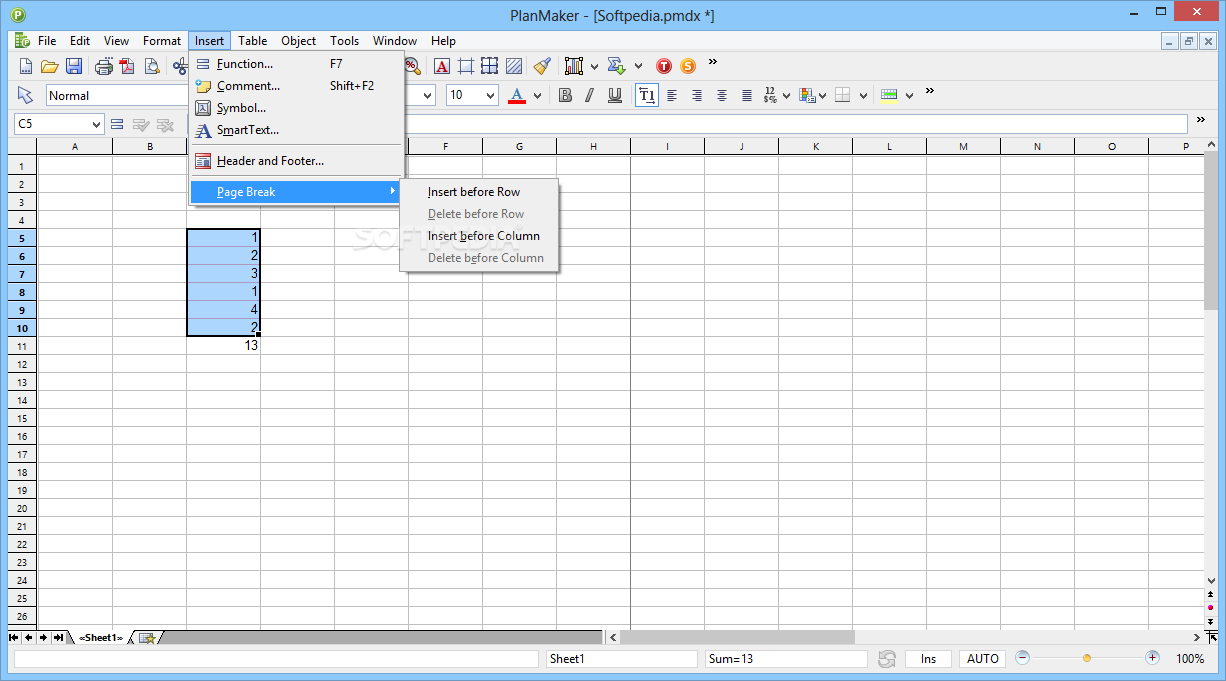The height and width of the screenshot is (681, 1226).
Task: Click the grayed recalculate icon in the status bar
Action: pos(887,659)
